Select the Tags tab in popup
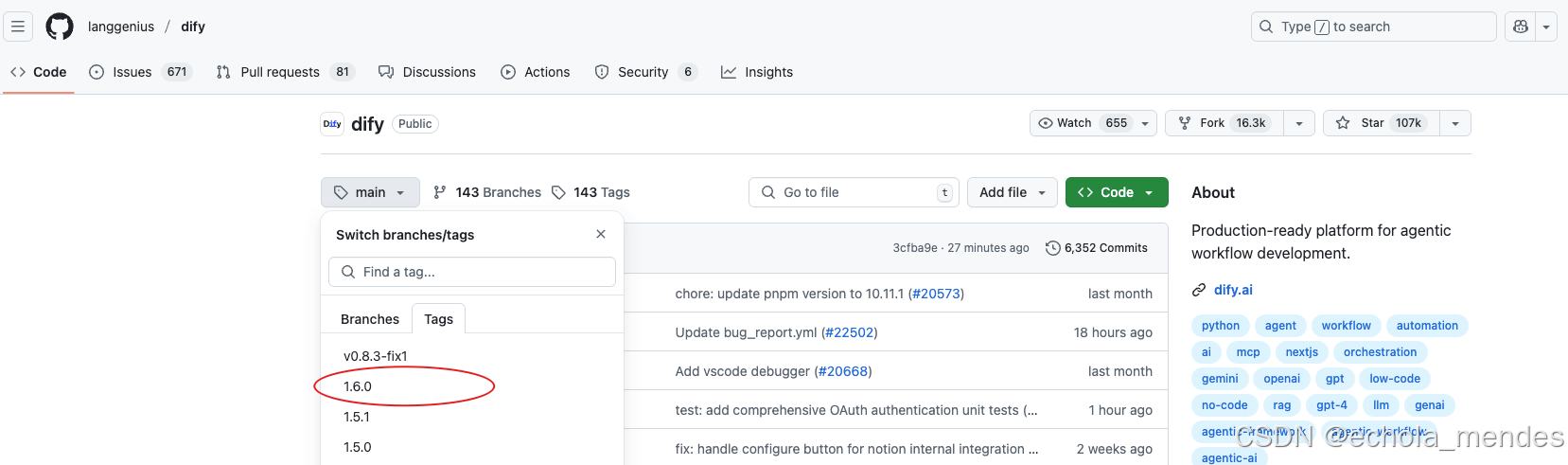This screenshot has height=465, width=1568. (x=438, y=319)
